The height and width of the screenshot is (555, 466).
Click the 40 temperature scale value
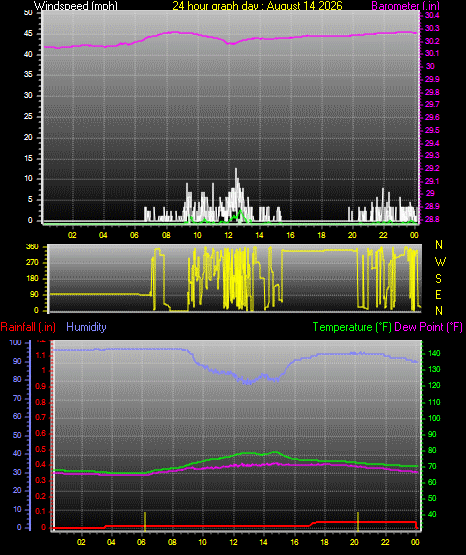click(432, 514)
